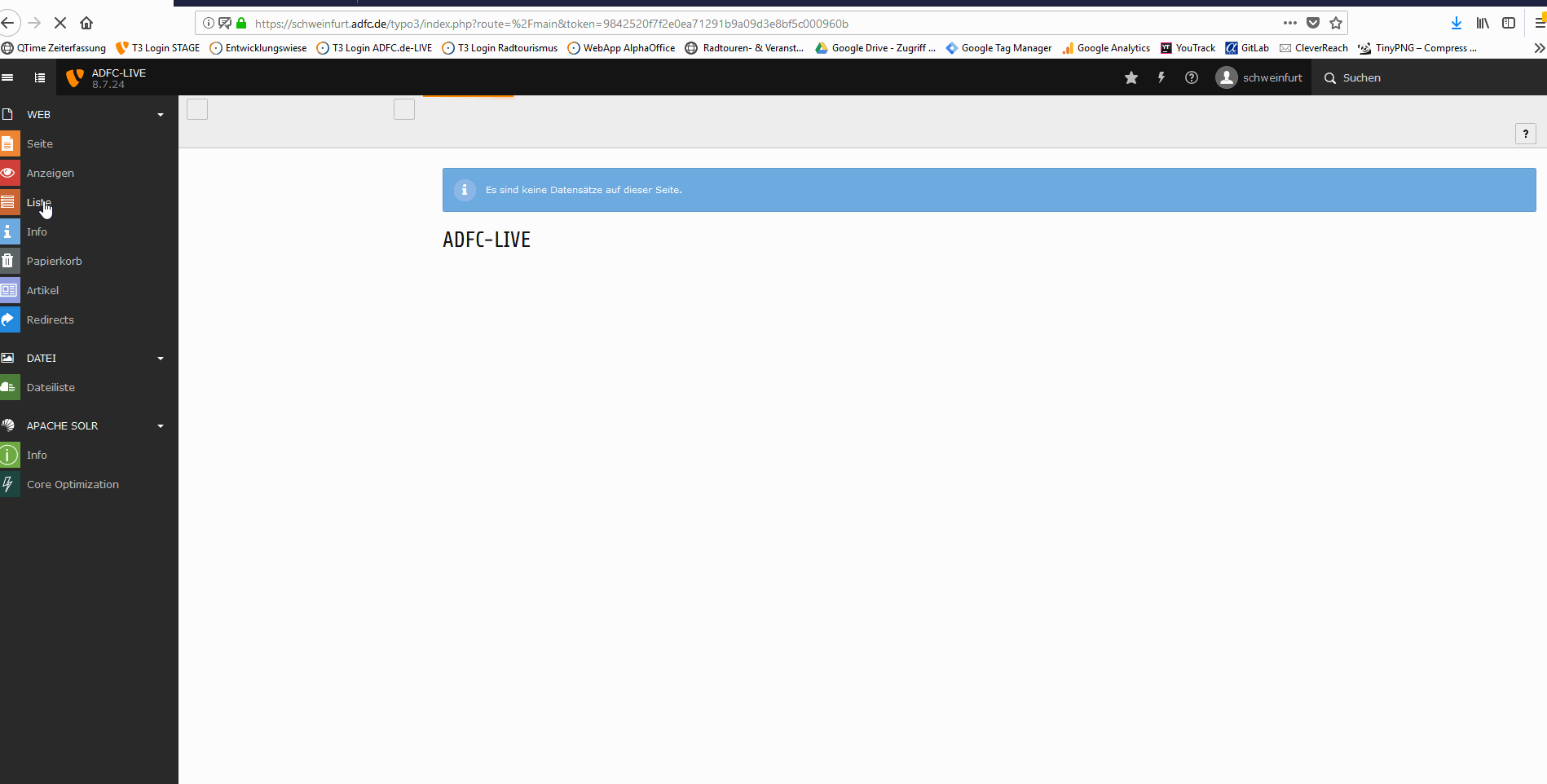Screen dimensions: 1547x784
Task: Toggle the page tree view icon
Action: click(x=39, y=77)
